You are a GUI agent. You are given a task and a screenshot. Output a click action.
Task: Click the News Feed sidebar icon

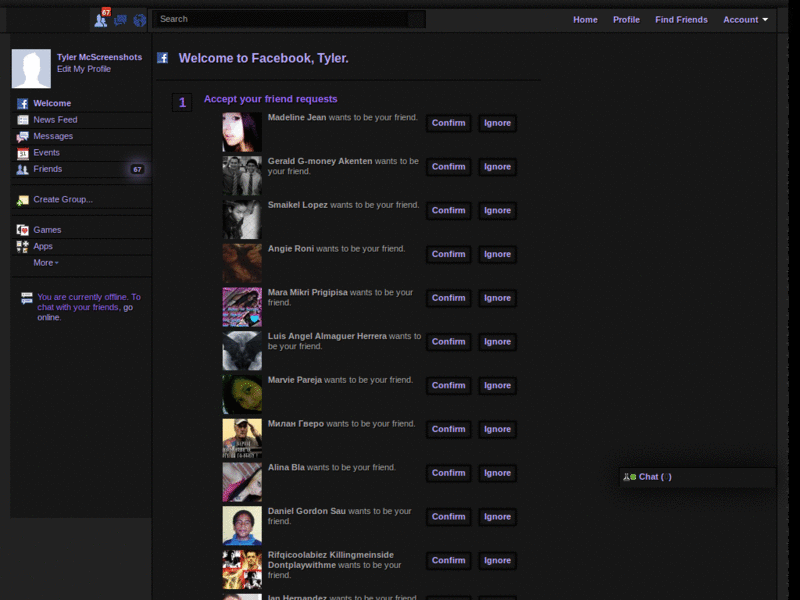tap(22, 120)
